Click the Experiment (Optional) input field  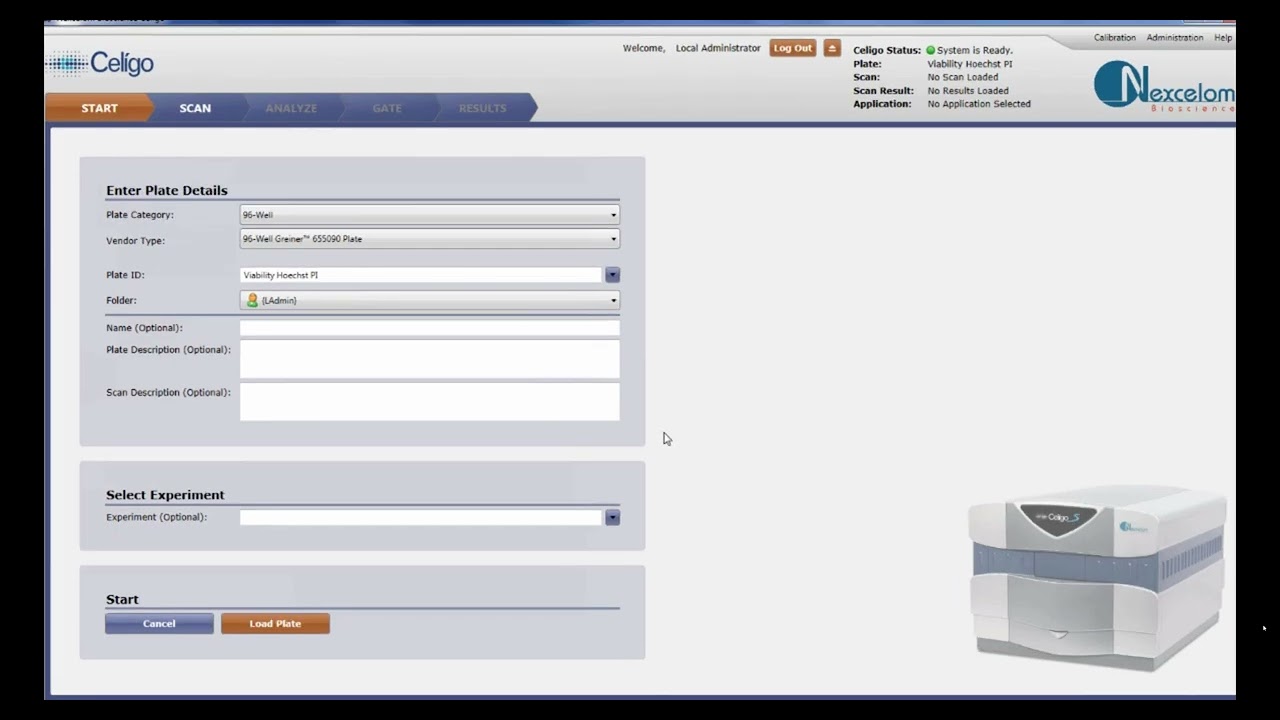[x=421, y=517]
